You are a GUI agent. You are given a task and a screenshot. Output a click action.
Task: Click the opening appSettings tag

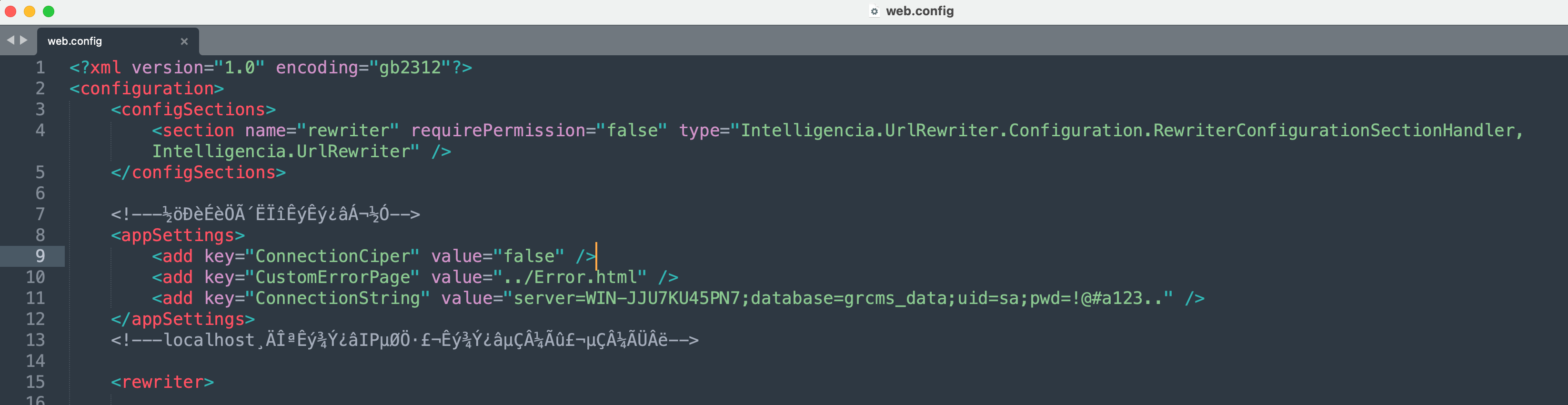point(177,236)
